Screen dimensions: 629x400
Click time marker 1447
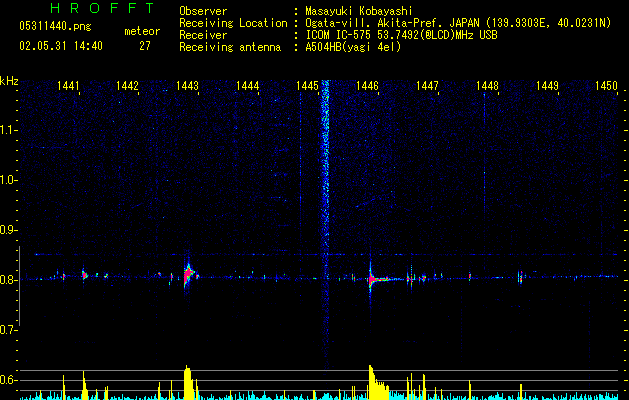point(427,86)
